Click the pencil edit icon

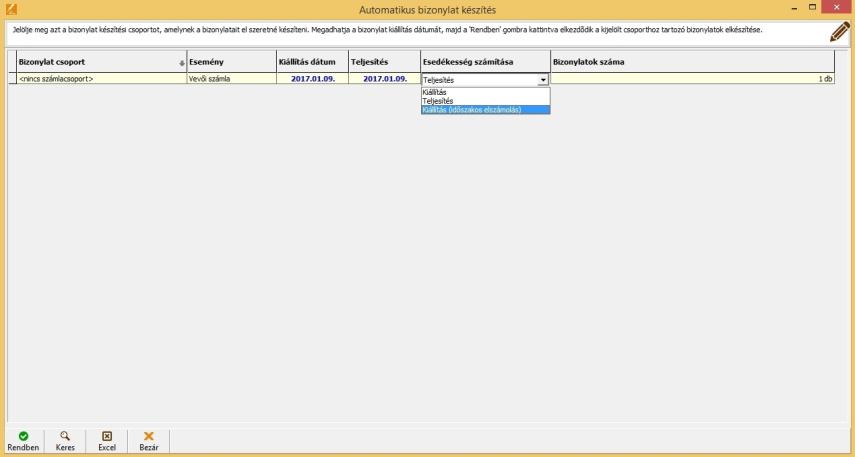tap(840, 32)
